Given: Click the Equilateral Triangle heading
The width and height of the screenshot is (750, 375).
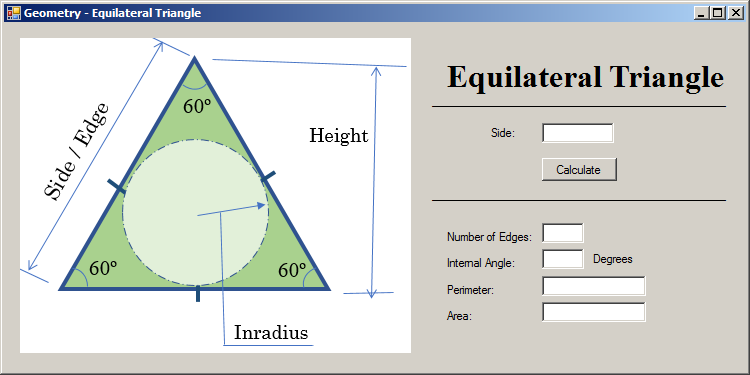Looking at the screenshot, I should (585, 77).
